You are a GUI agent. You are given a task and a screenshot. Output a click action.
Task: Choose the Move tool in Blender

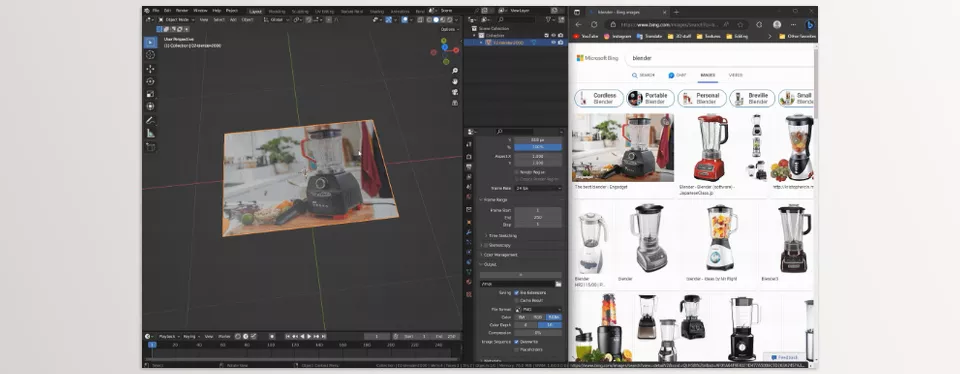click(150, 69)
